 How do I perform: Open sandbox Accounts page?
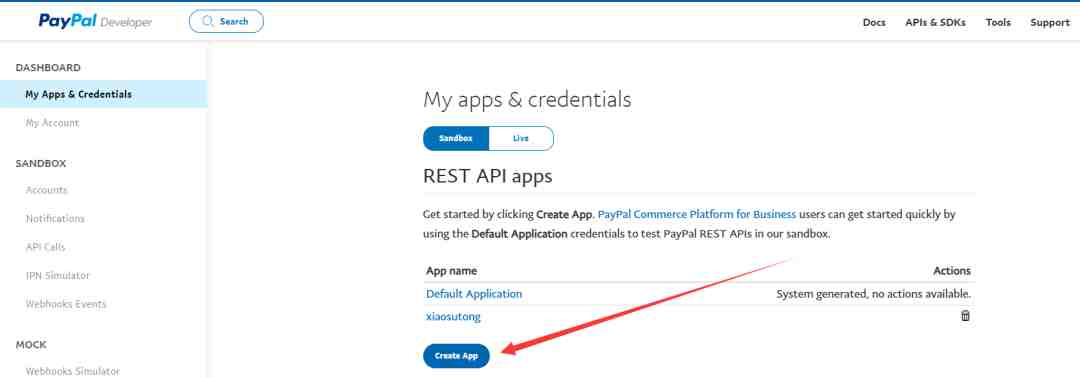tap(46, 190)
